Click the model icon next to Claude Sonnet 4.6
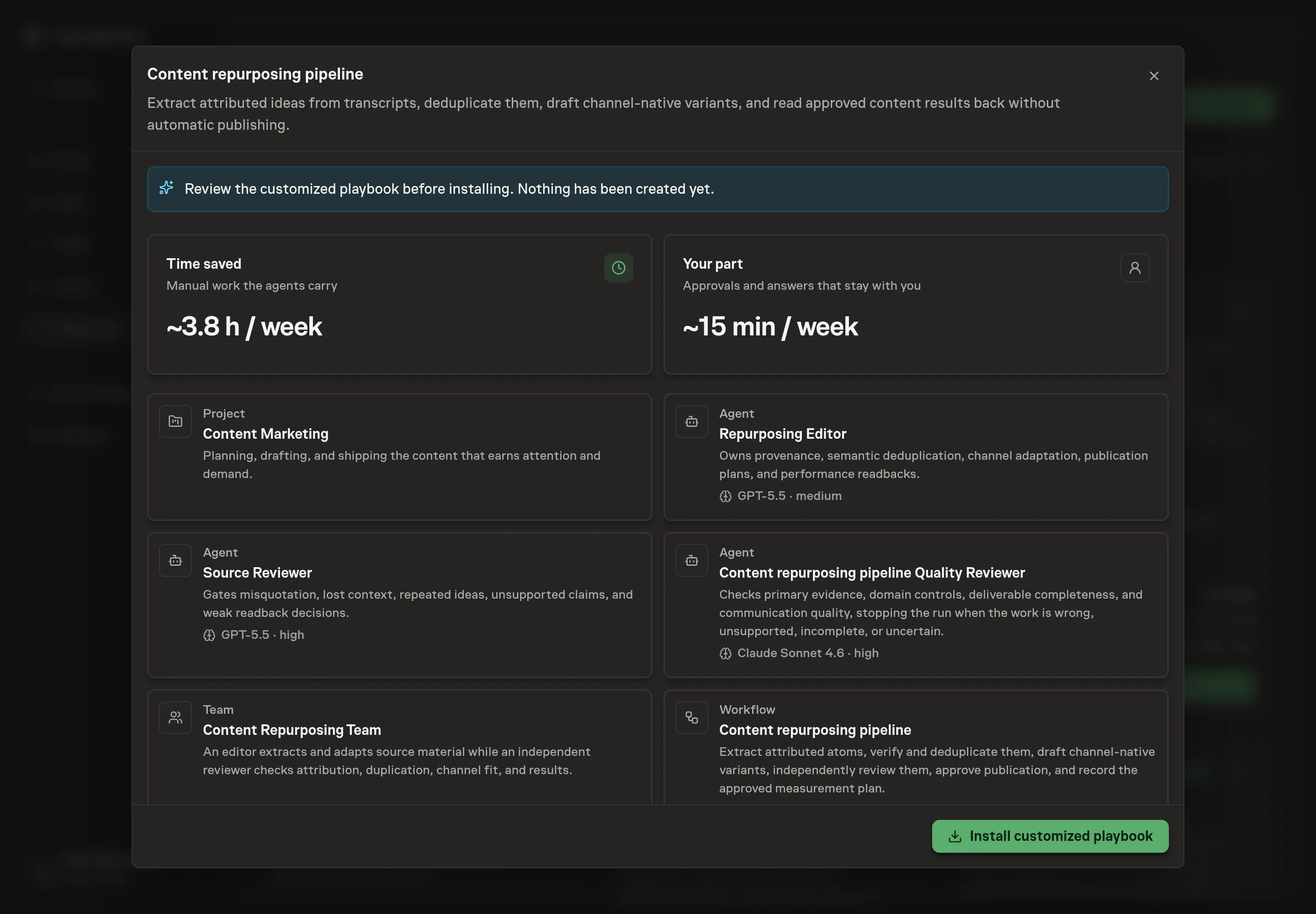1316x914 pixels. (x=725, y=654)
